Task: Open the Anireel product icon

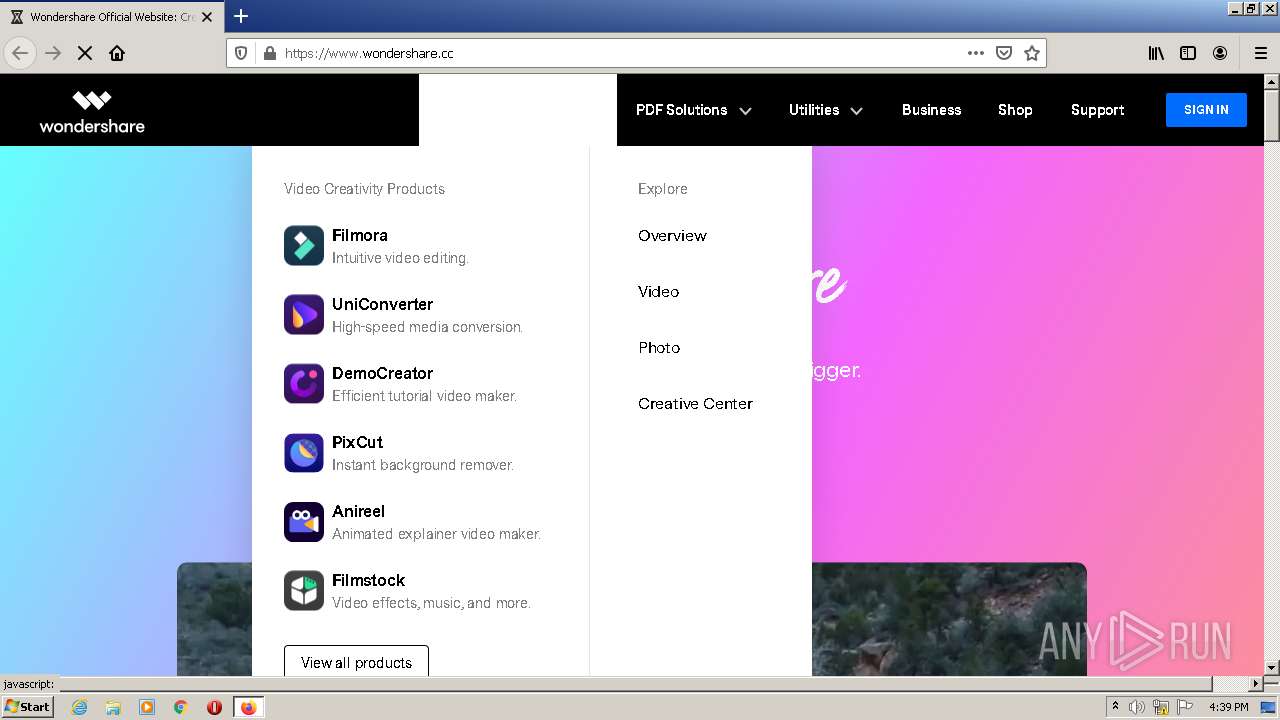Action: point(304,522)
